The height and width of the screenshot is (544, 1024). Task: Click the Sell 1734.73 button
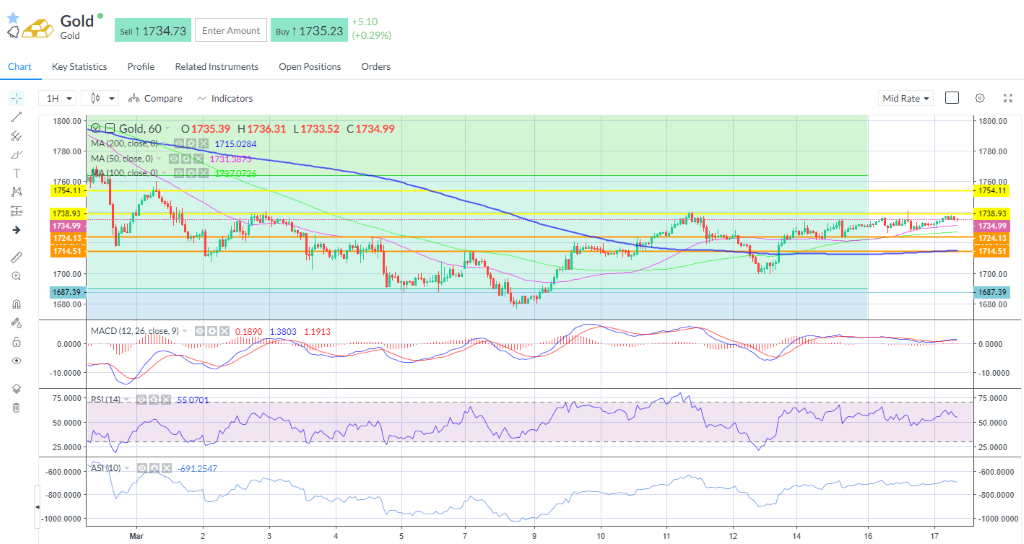coord(152,31)
